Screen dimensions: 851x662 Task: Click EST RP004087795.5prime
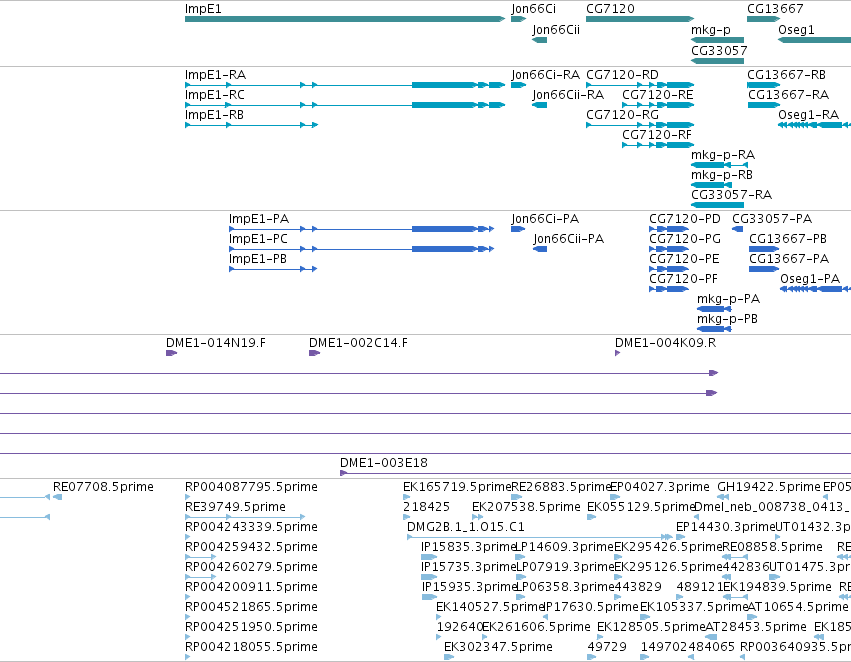[x=251, y=487]
